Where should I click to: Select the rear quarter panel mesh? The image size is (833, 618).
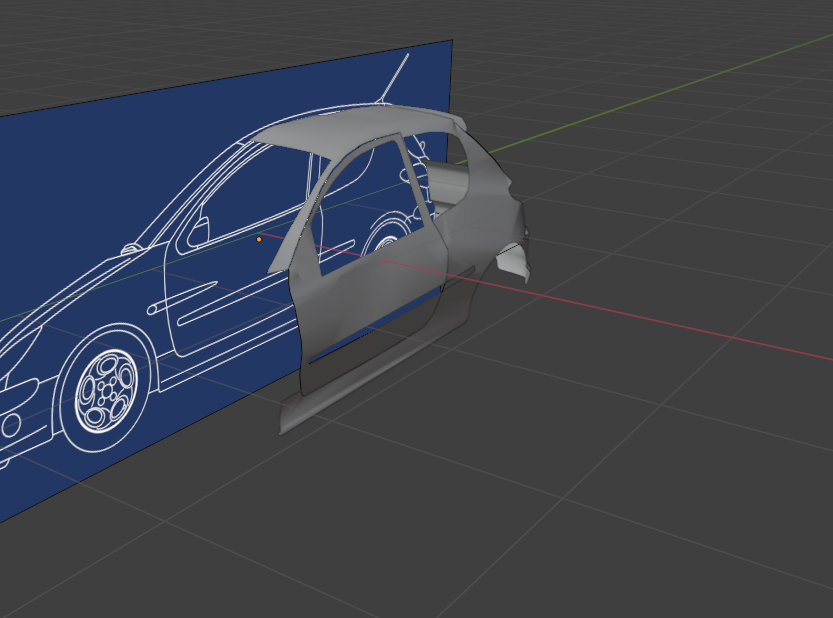point(483,213)
